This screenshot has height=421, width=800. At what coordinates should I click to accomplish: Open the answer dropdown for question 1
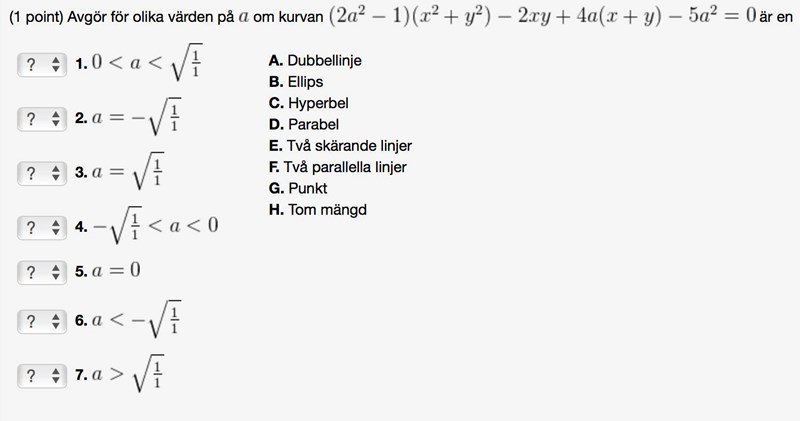[x=42, y=65]
